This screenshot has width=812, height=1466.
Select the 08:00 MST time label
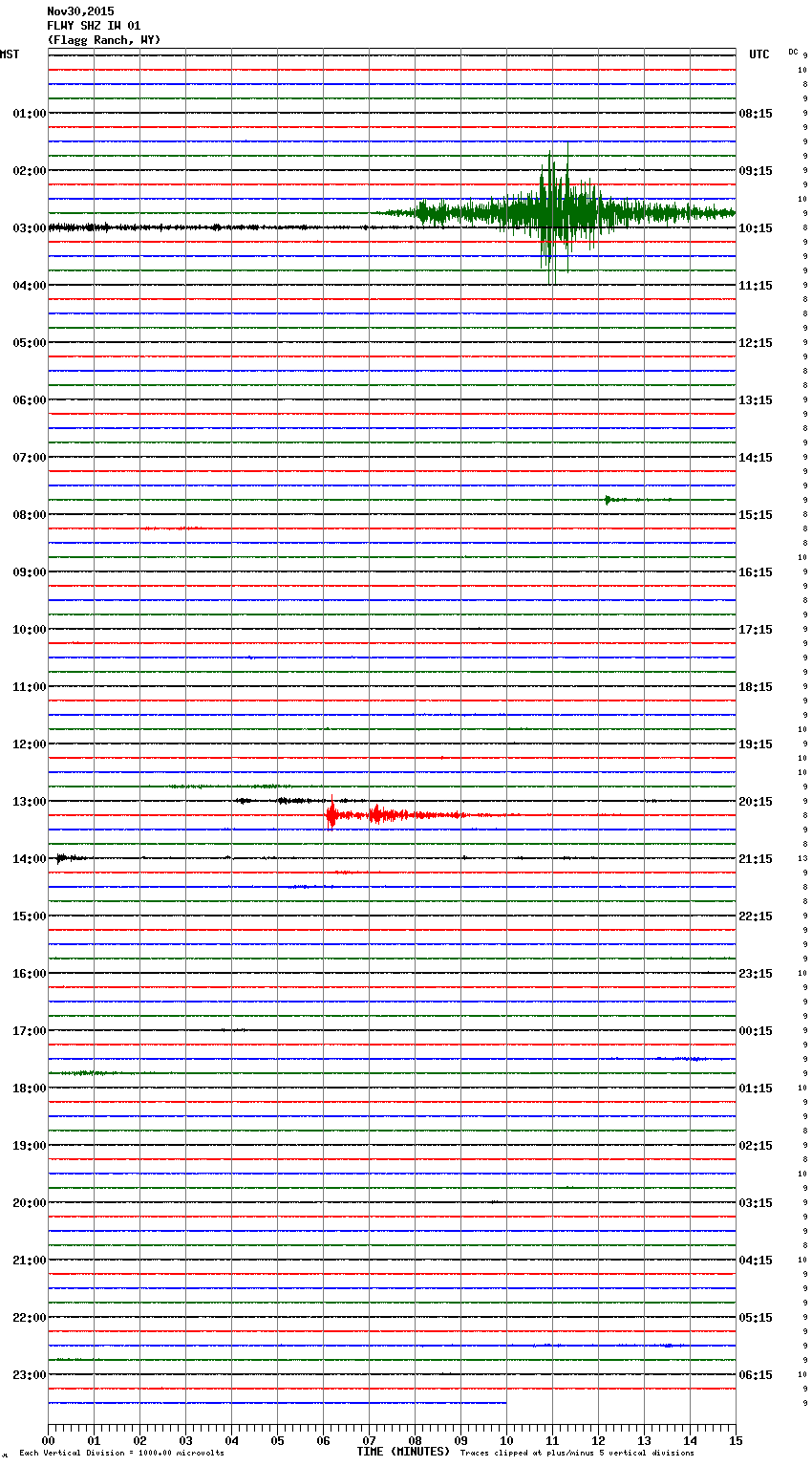(30, 515)
